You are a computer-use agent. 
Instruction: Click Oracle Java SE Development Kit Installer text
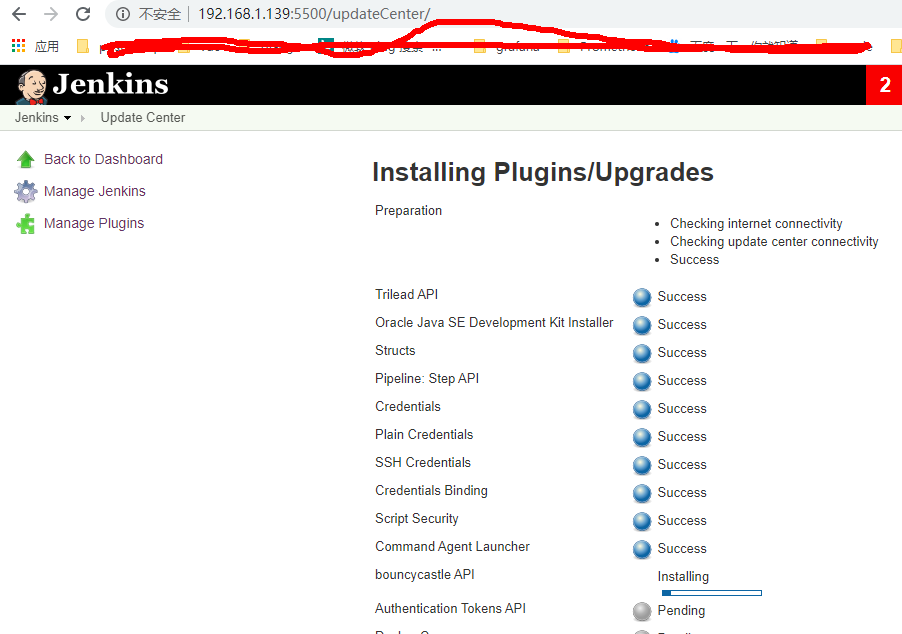[x=494, y=323]
